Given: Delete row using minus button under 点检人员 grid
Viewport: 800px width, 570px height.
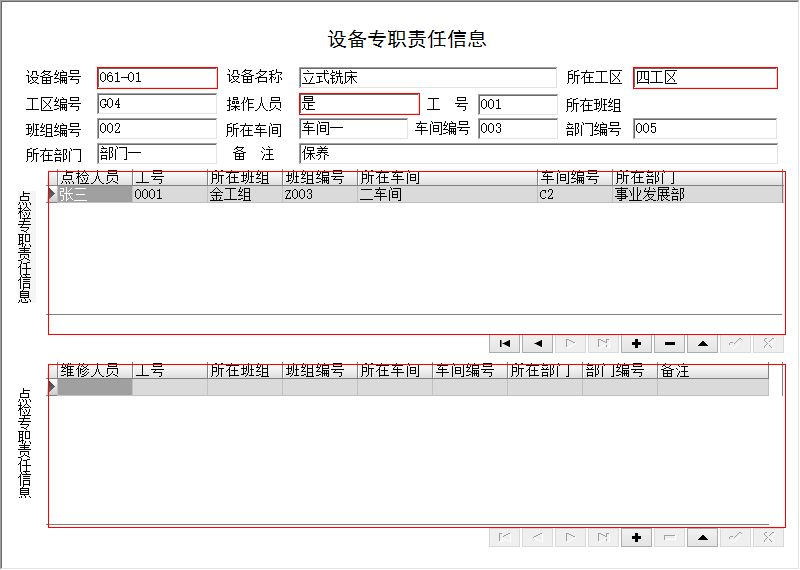Looking at the screenshot, I should (x=669, y=343).
